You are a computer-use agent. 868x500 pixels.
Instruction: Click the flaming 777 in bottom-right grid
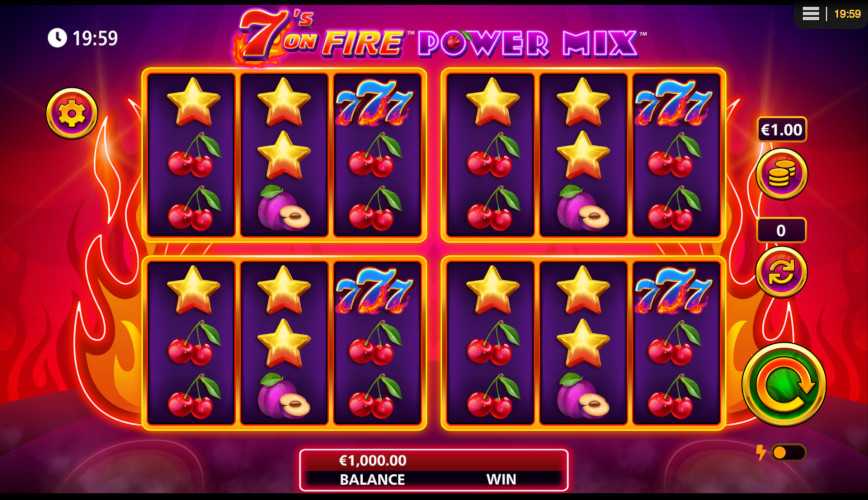point(674,290)
